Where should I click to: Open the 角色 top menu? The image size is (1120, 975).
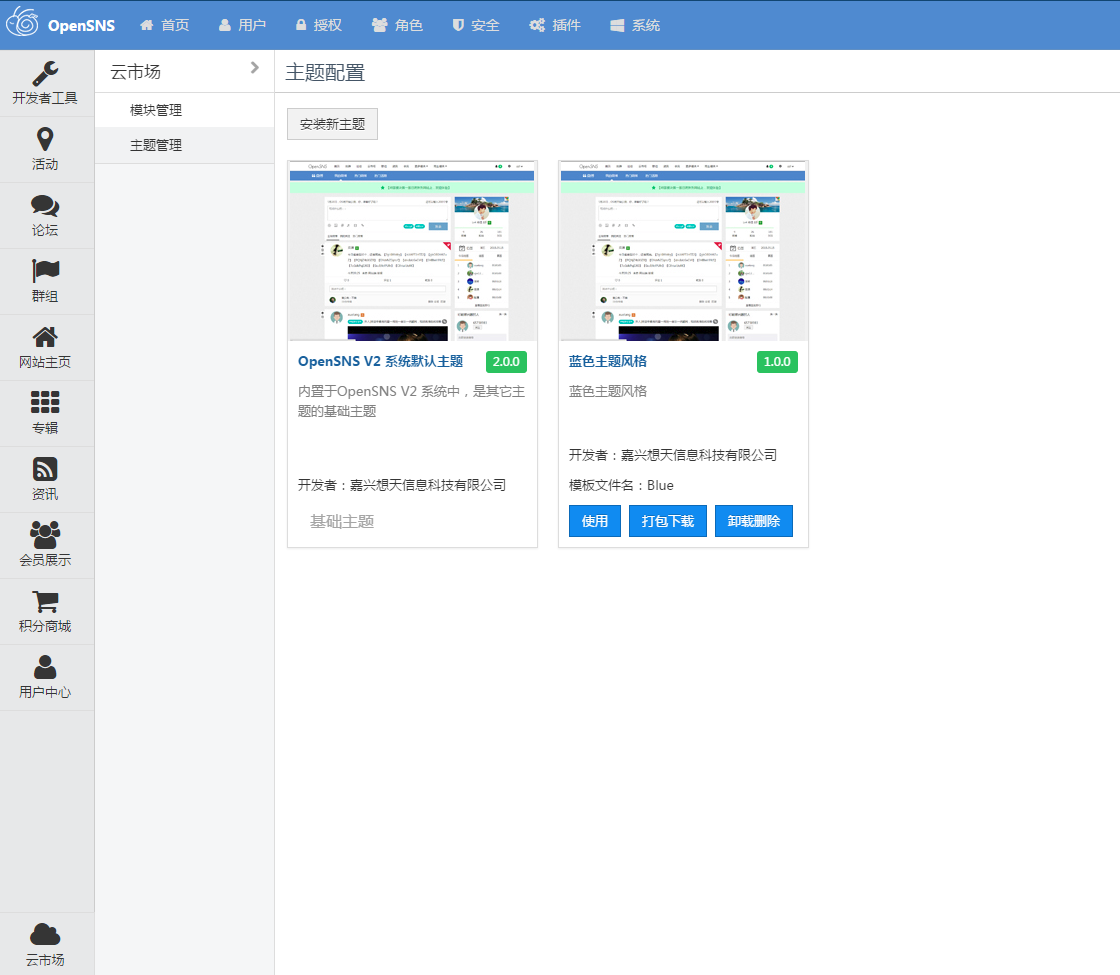pos(397,25)
